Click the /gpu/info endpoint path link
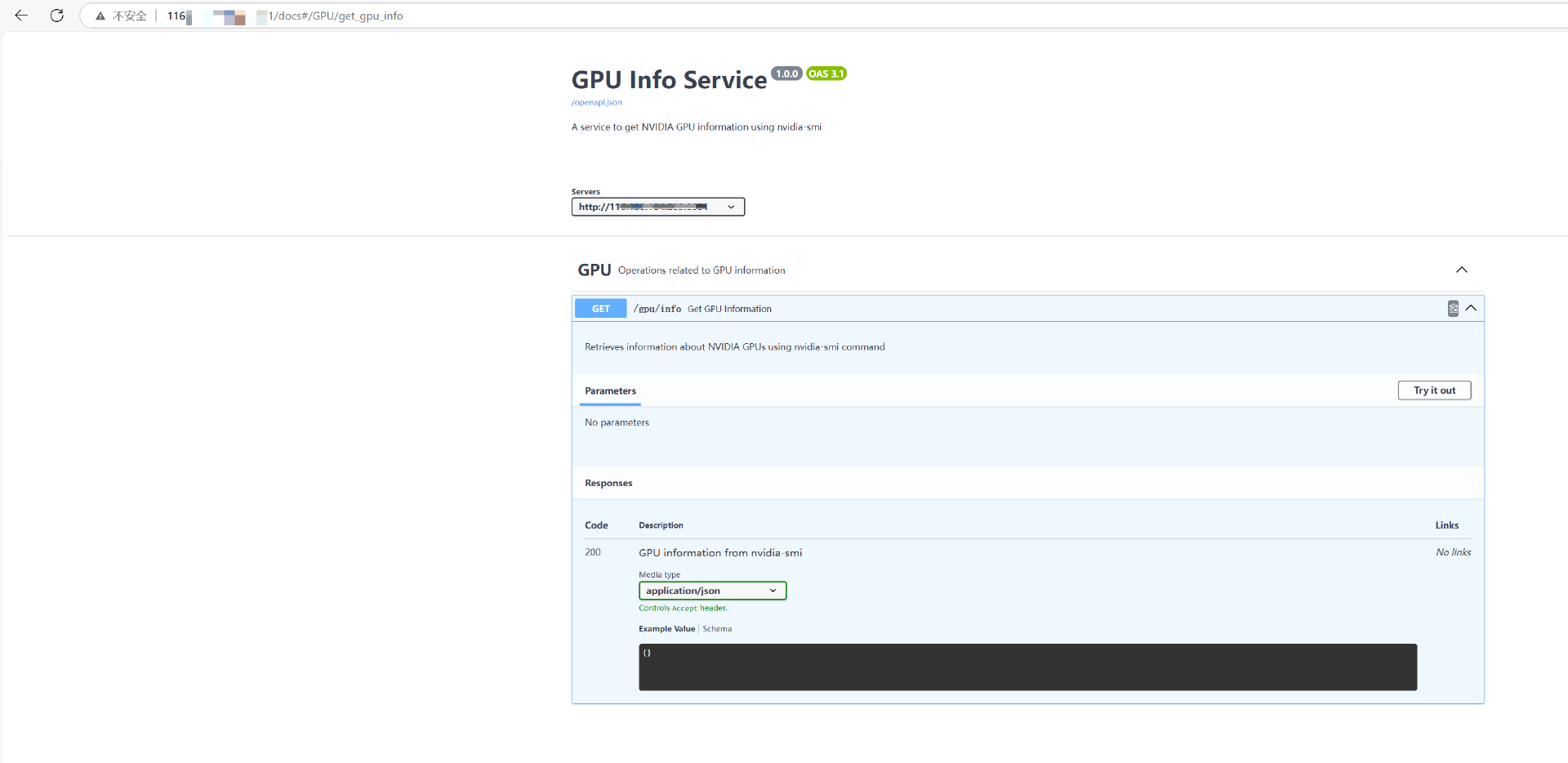The height and width of the screenshot is (763, 1568). pos(657,309)
